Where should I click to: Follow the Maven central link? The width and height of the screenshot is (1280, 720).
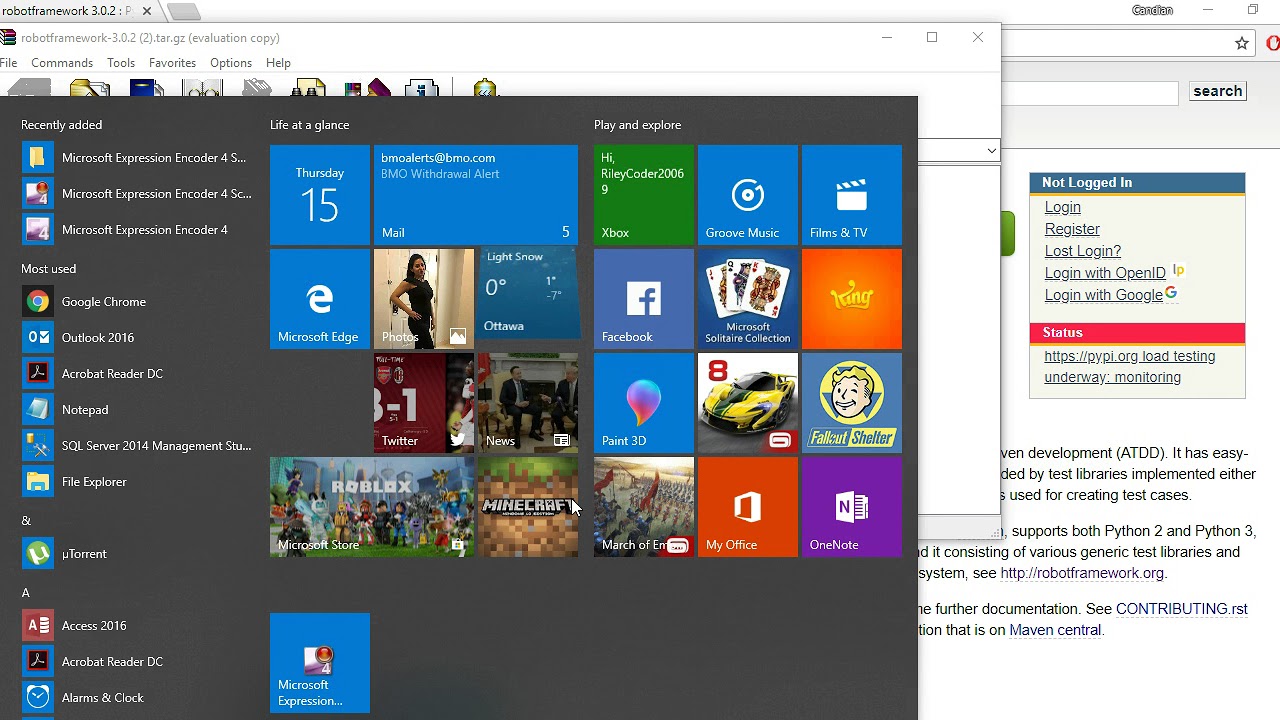[1055, 630]
